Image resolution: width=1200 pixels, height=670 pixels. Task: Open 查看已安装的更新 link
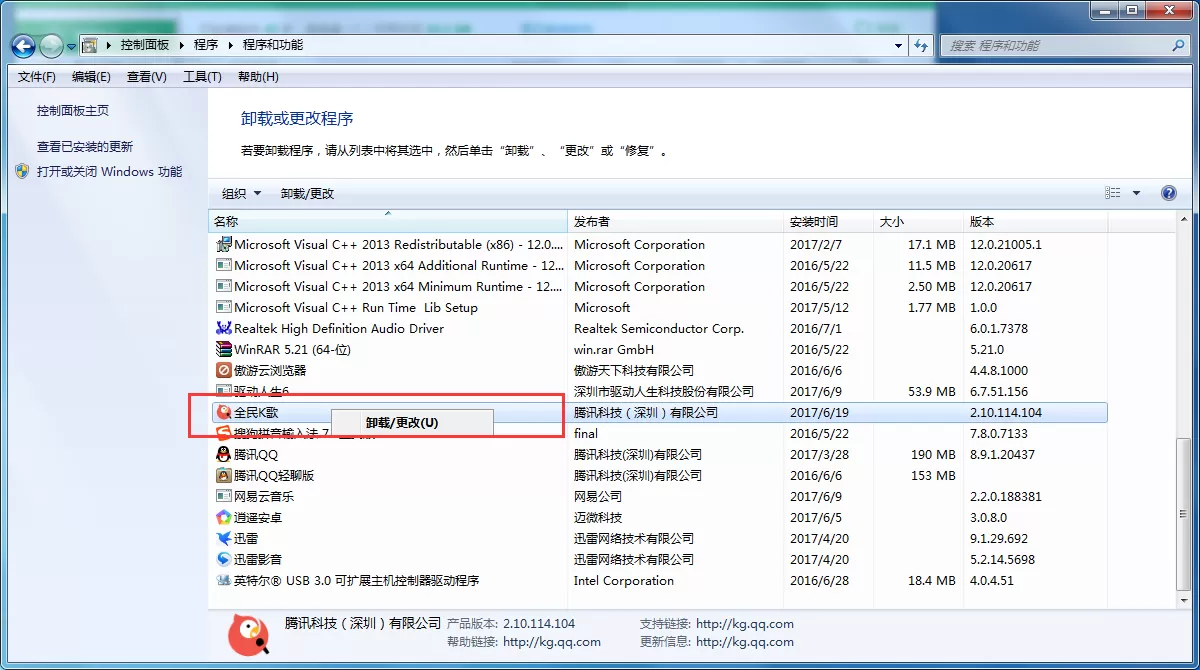point(85,146)
